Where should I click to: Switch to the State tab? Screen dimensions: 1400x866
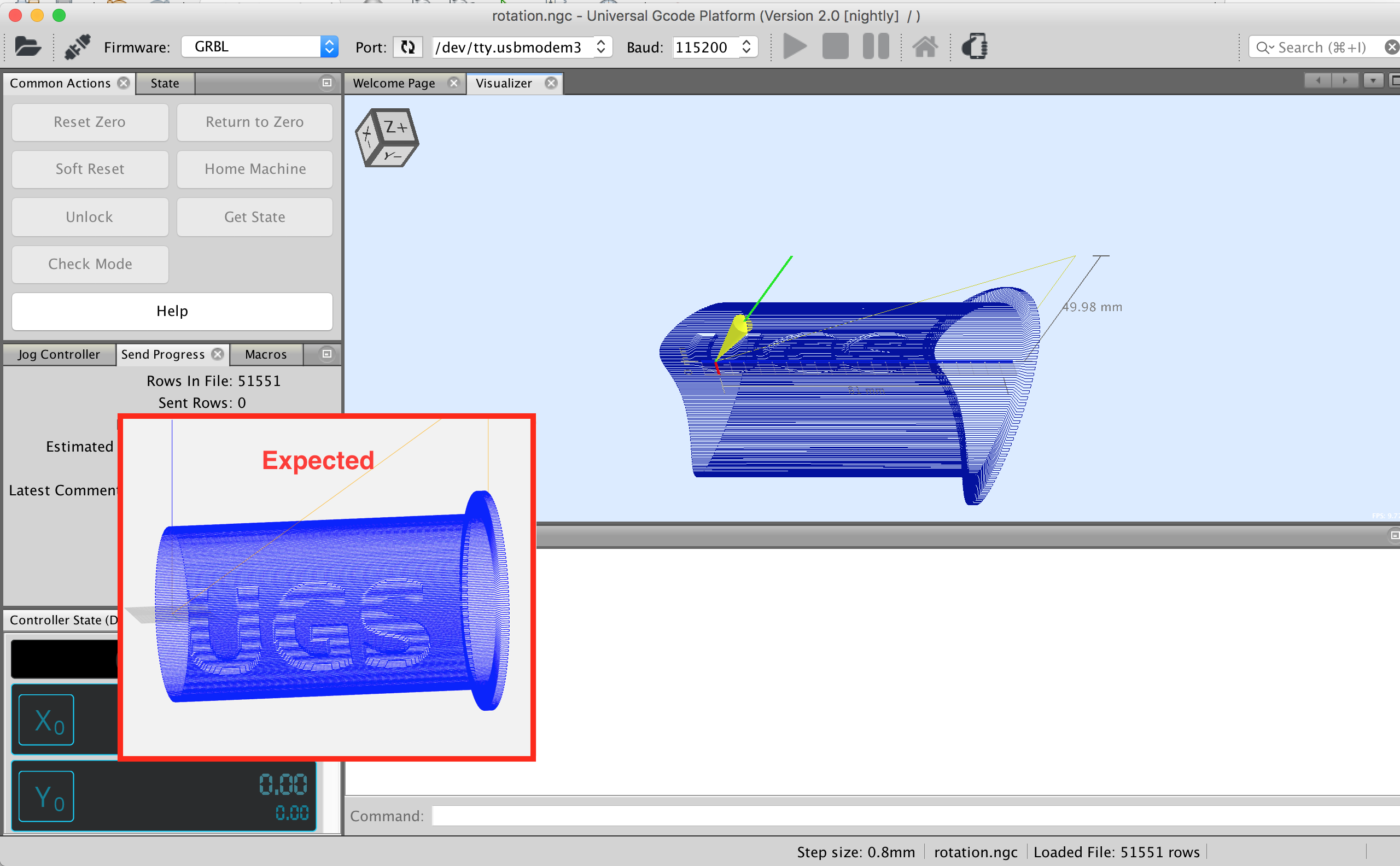click(165, 83)
